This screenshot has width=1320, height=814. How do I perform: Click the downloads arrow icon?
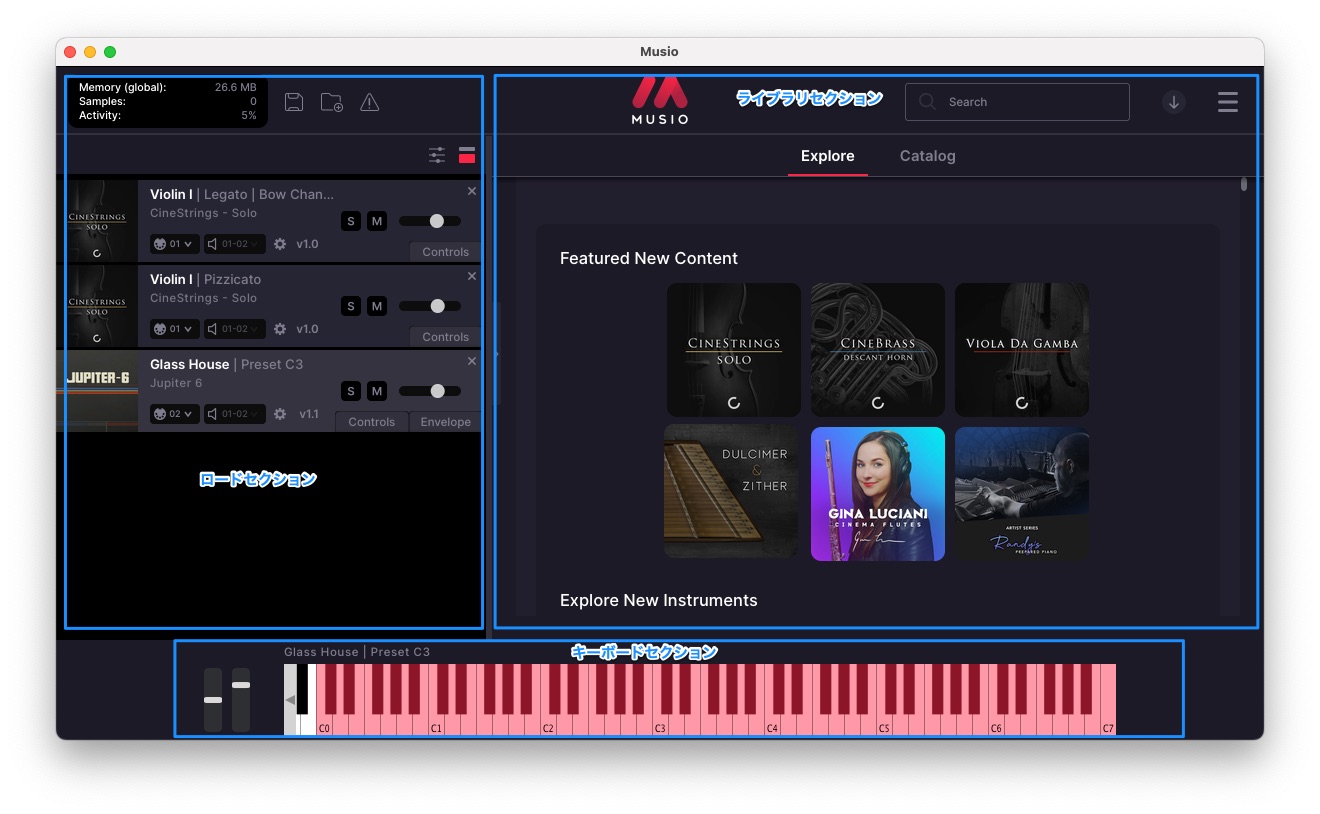(1174, 102)
